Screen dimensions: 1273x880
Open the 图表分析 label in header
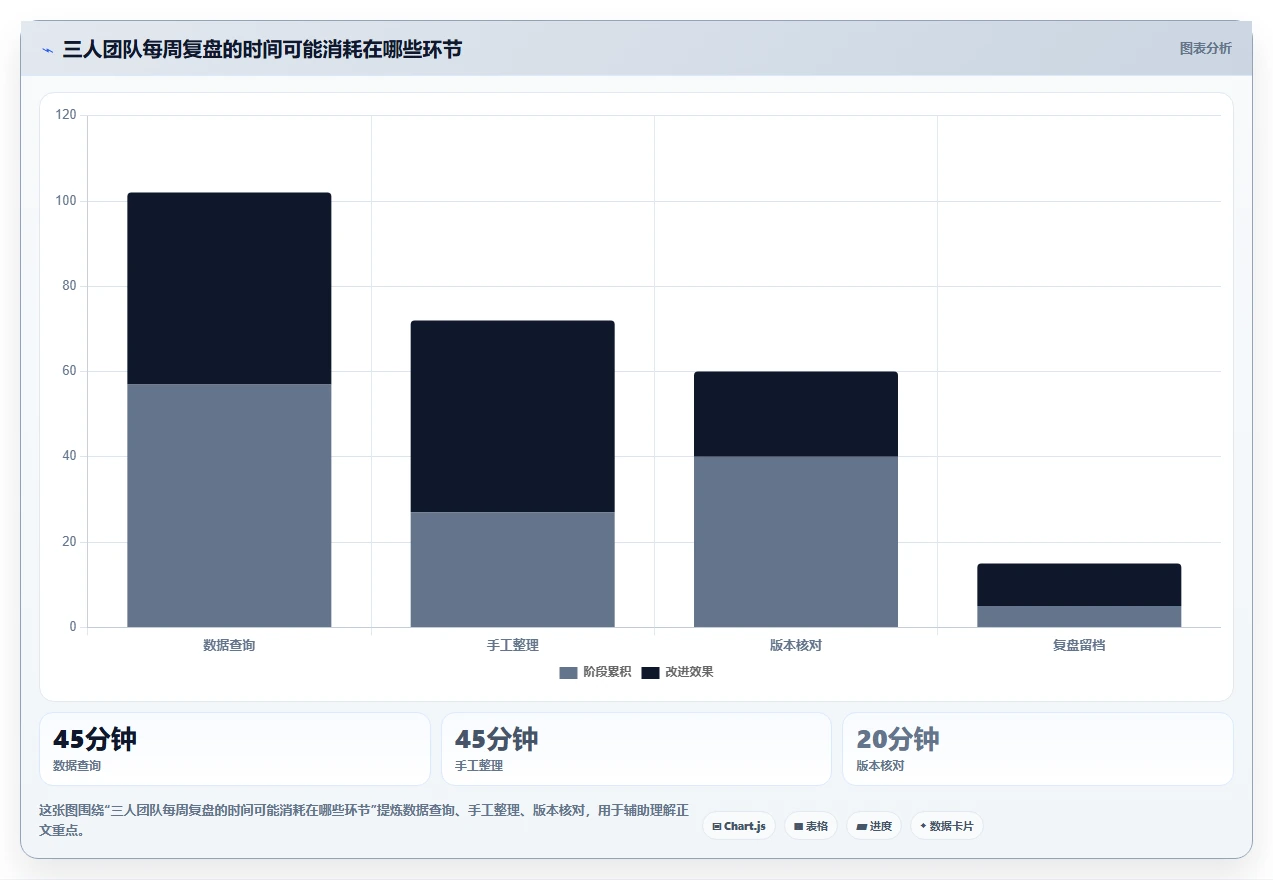click(1205, 48)
